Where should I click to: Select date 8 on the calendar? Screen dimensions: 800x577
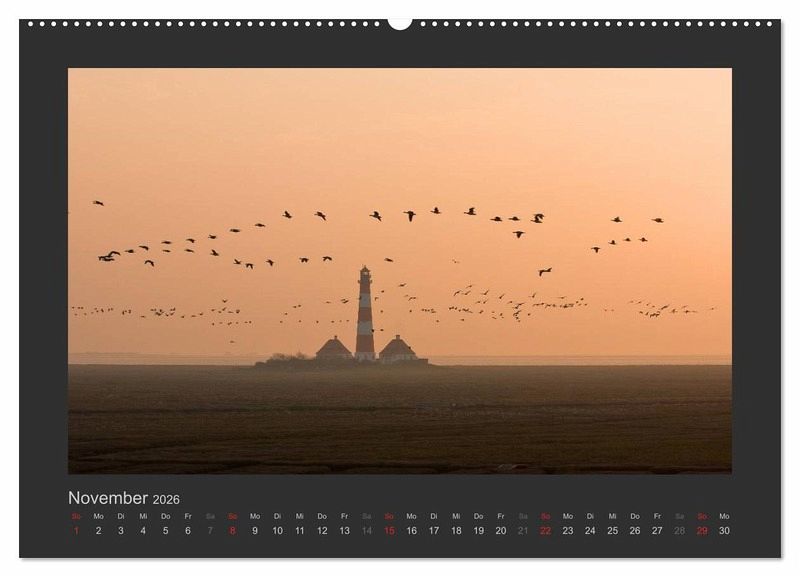(x=232, y=531)
